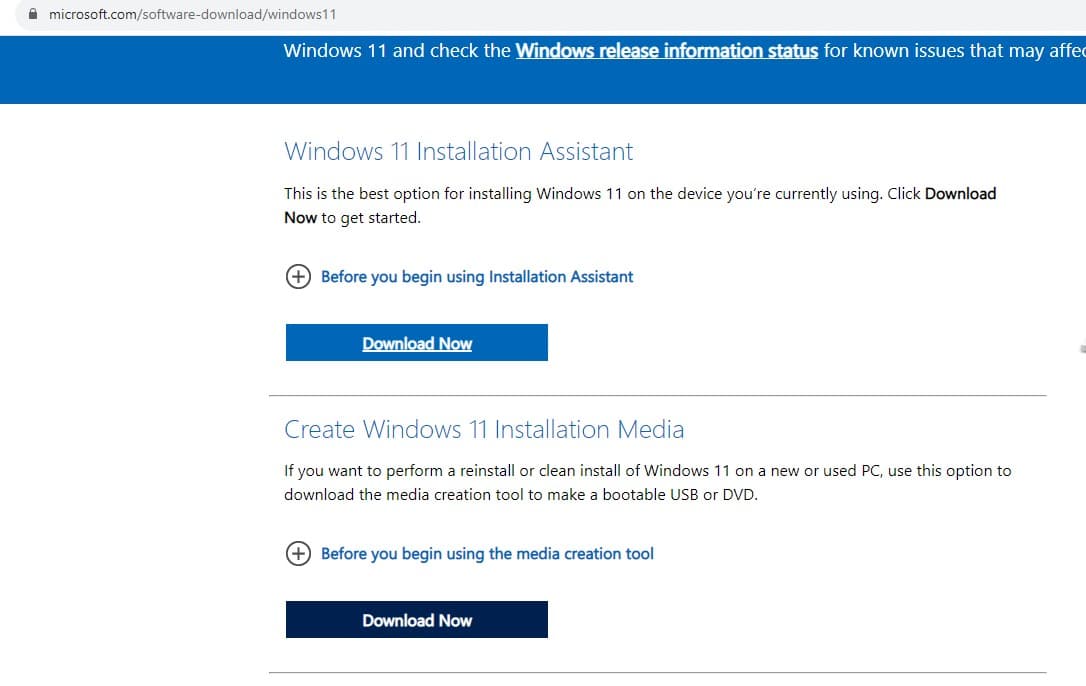Screen dimensions: 1086x686
Task: Click the 'This is the best option' description paragraph
Action: coord(600,194)
